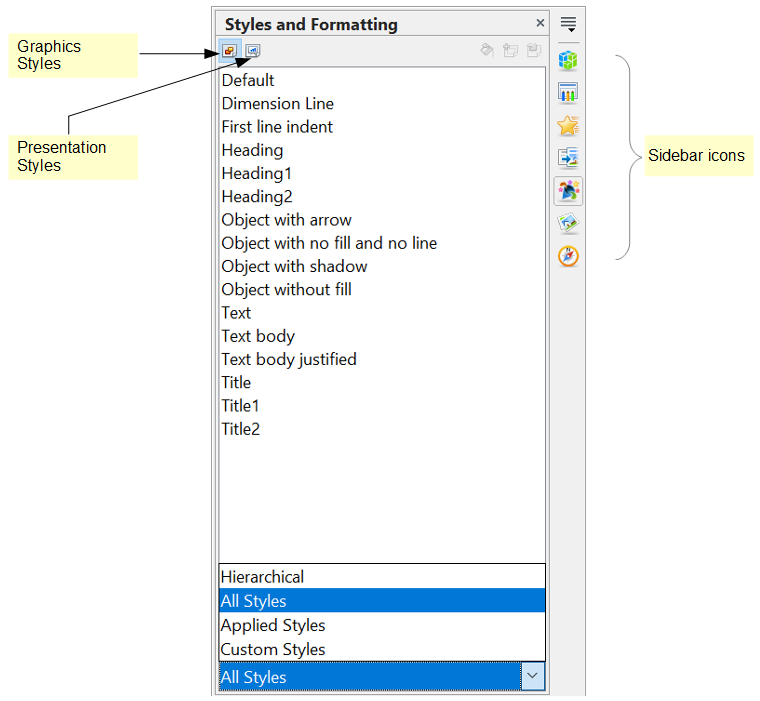Select the Heading style

(x=382, y=150)
